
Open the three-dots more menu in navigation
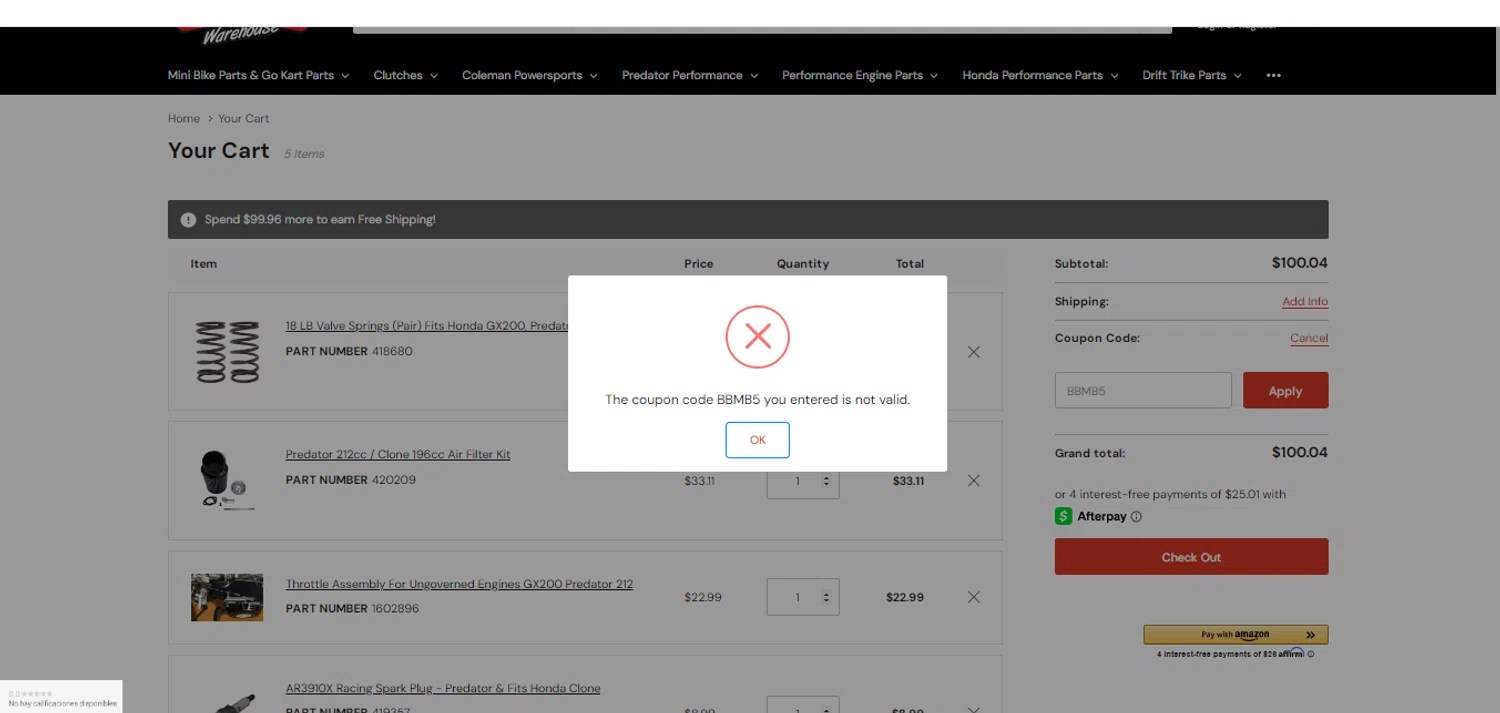tap(1273, 75)
